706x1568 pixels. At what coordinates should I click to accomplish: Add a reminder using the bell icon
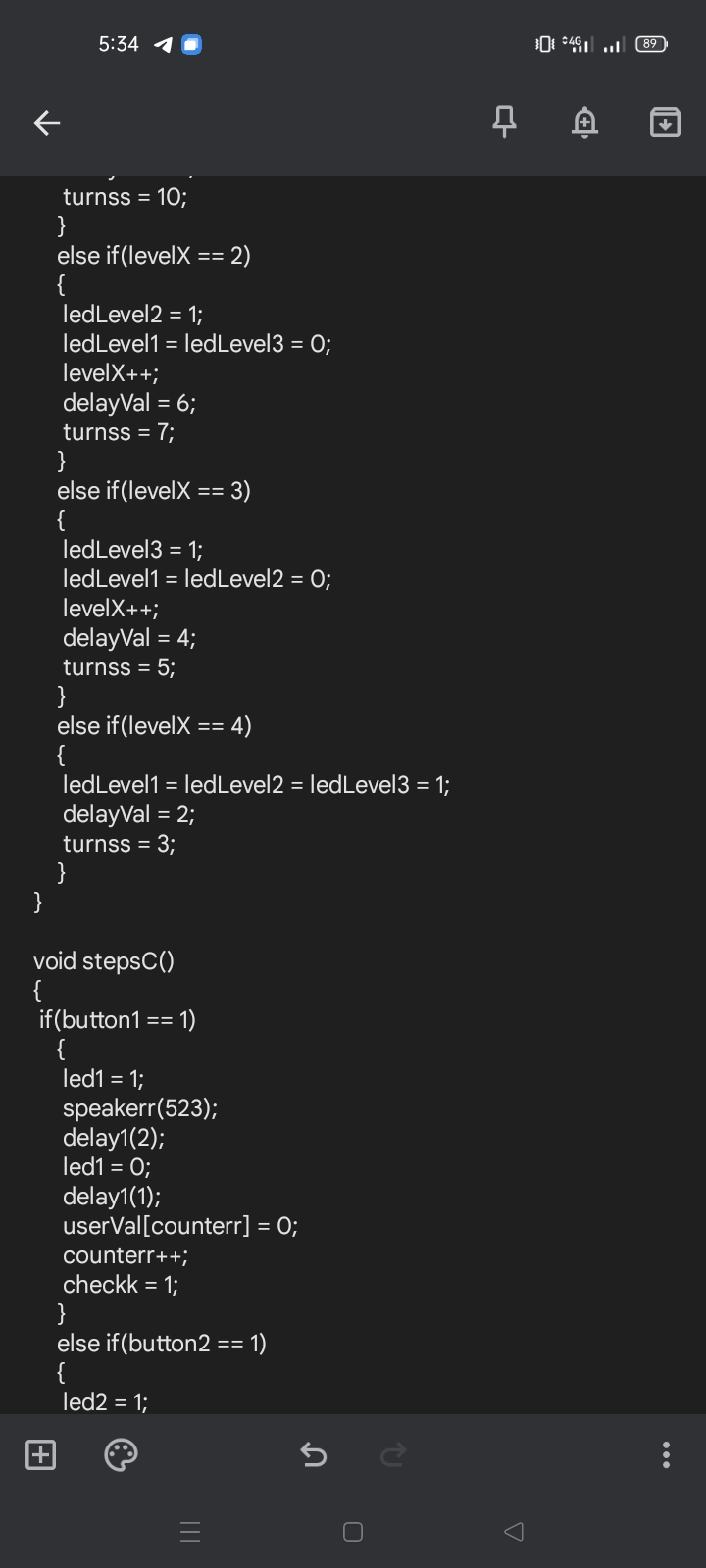coord(585,122)
